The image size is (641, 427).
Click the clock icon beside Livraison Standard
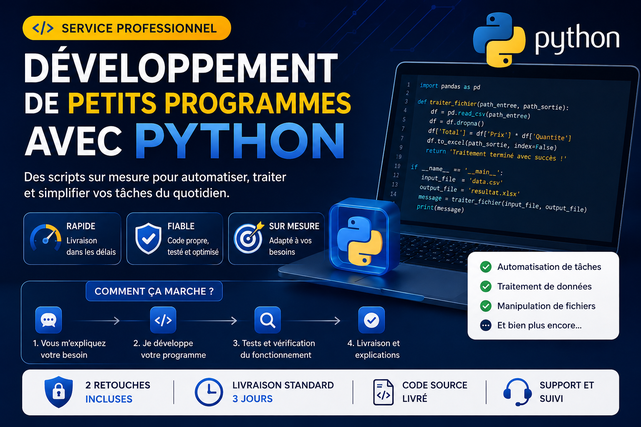click(x=209, y=392)
